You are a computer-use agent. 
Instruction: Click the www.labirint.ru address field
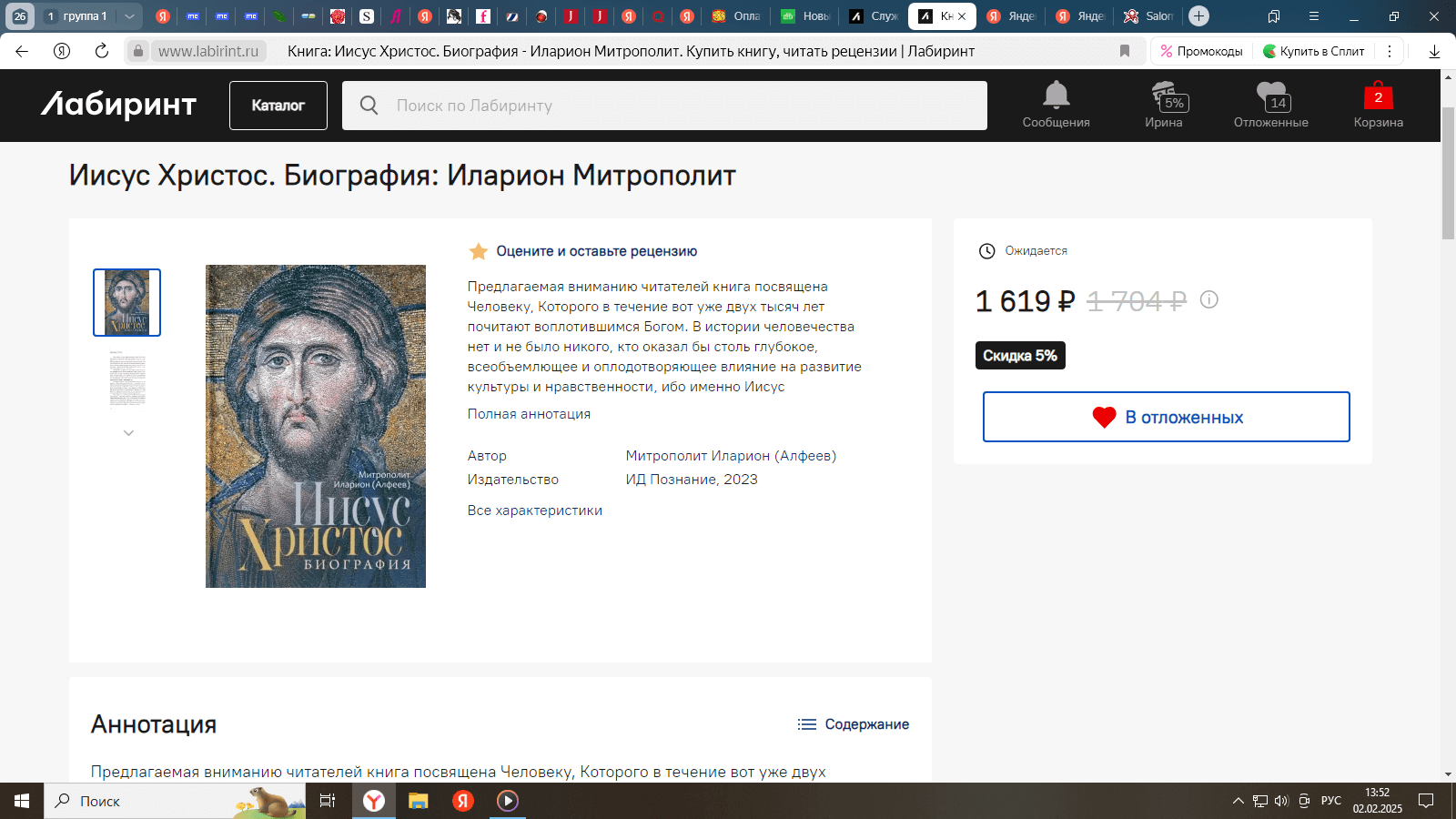click(208, 51)
